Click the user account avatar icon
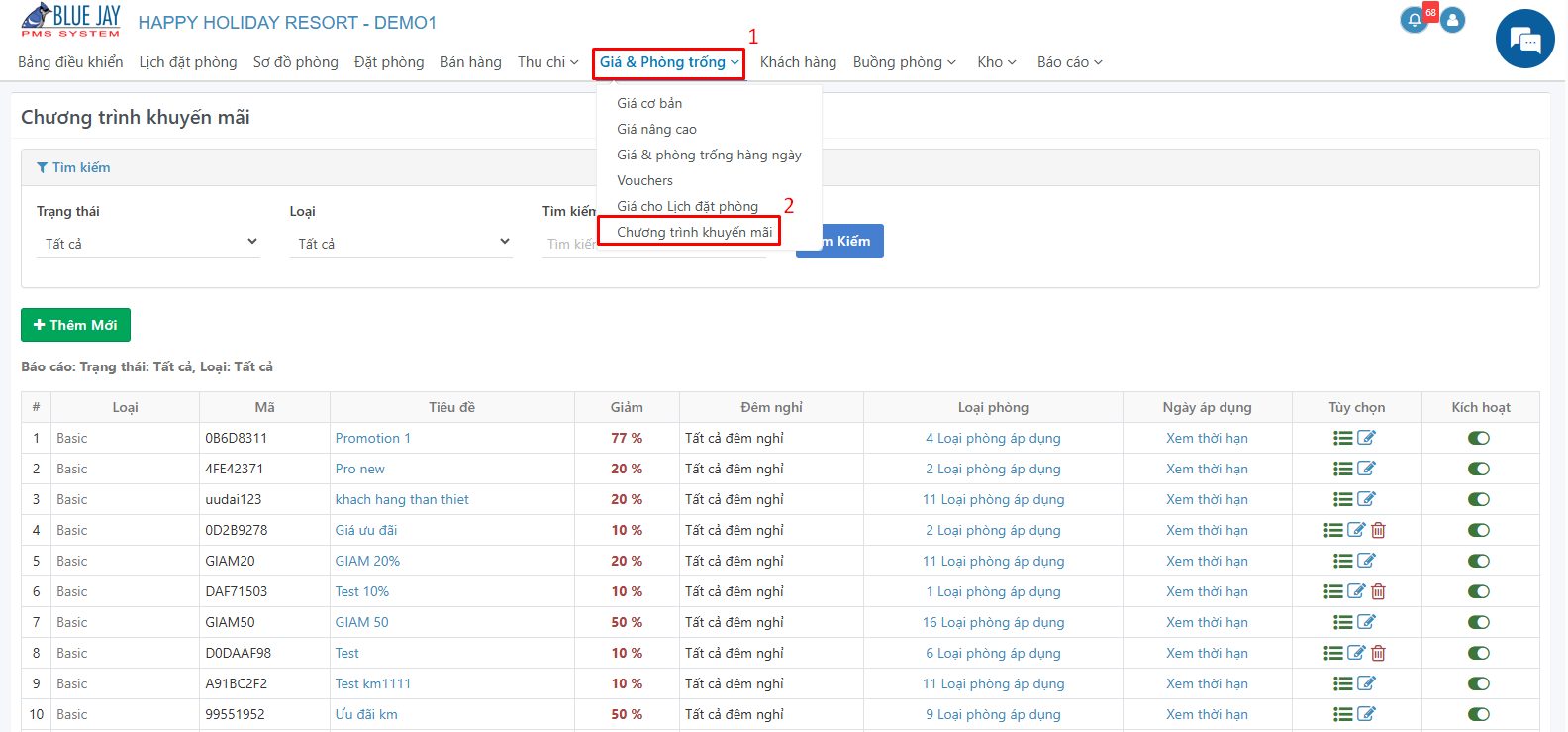The height and width of the screenshot is (732, 1568). [x=1453, y=20]
